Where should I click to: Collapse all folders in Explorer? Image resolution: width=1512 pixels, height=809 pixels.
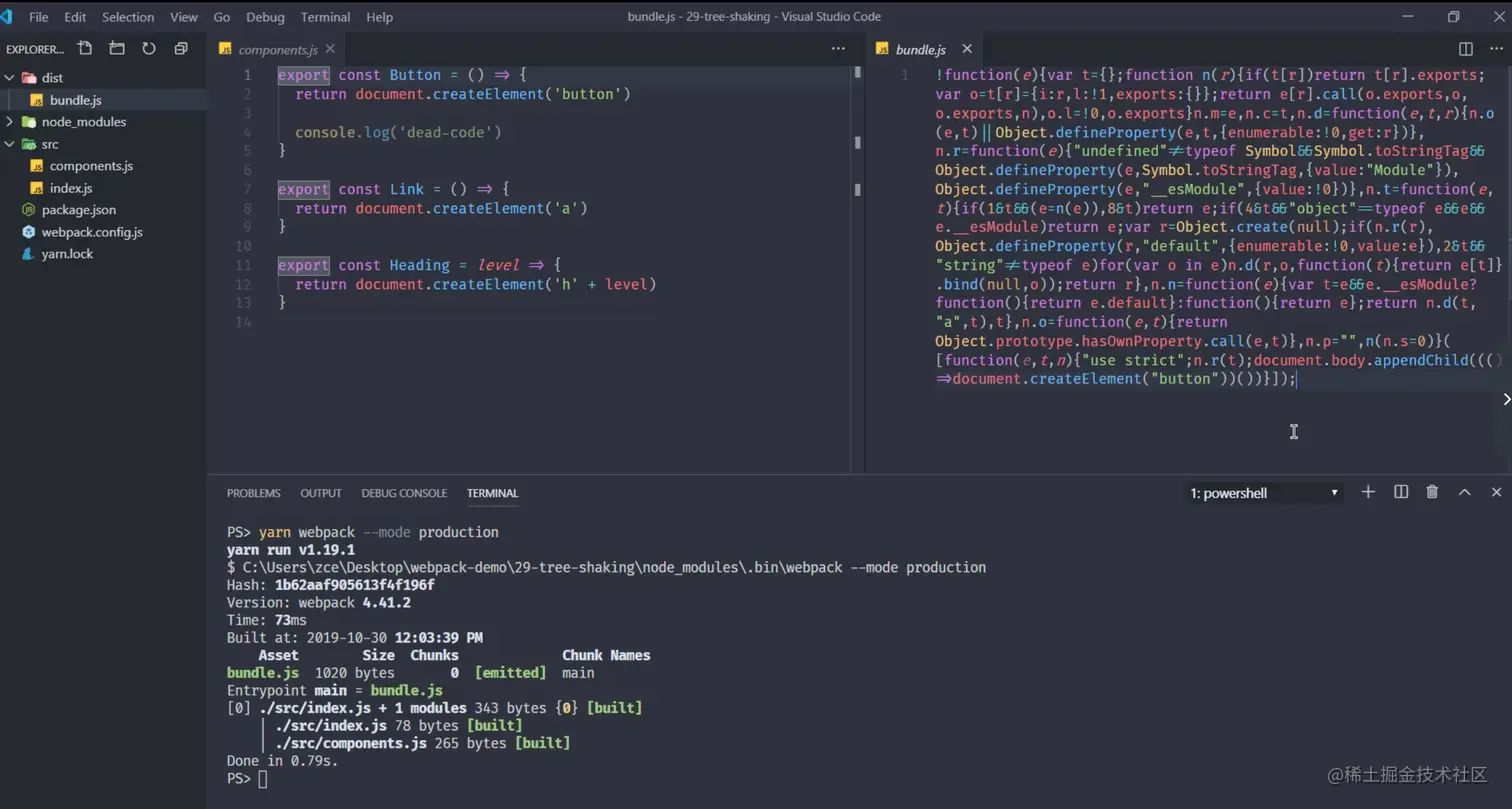coord(181,48)
